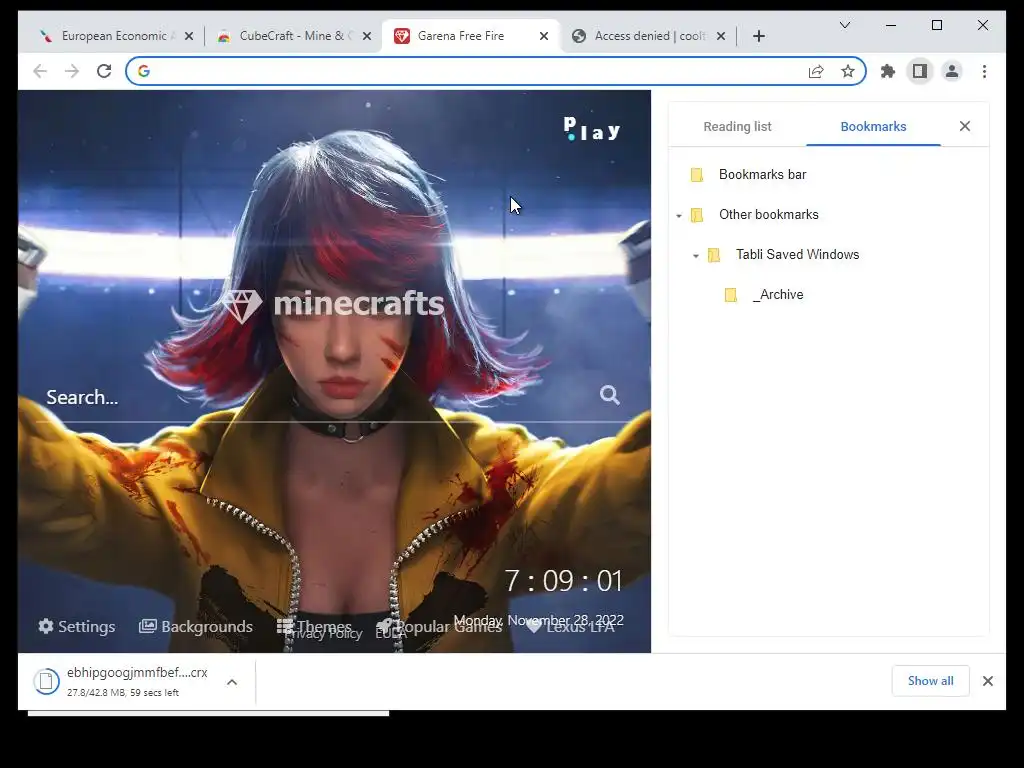
Task: Collapse the Tabli Saved Windows arrow
Action: click(x=696, y=255)
